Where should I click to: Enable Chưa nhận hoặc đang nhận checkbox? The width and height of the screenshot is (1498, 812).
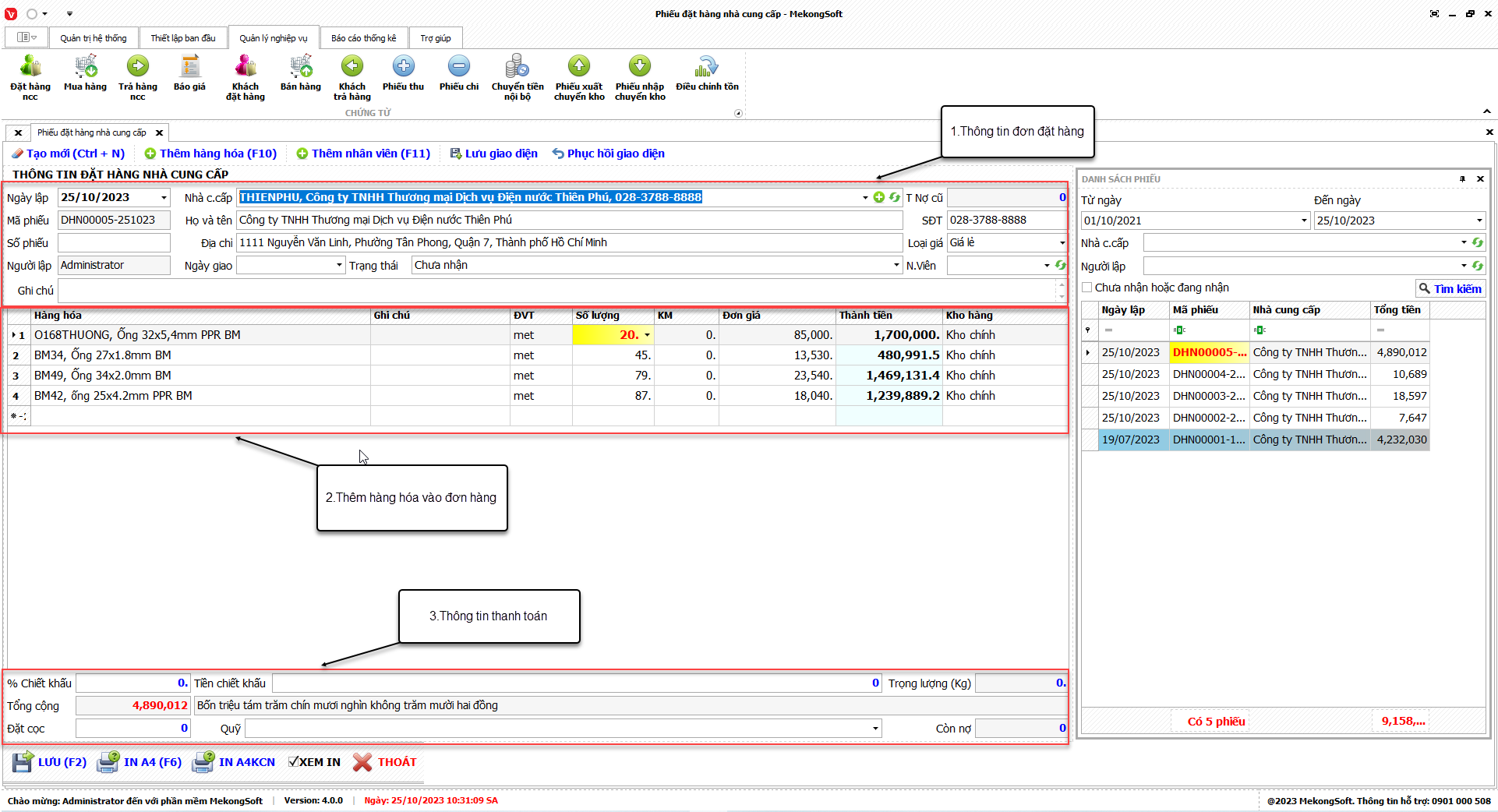click(x=1087, y=288)
